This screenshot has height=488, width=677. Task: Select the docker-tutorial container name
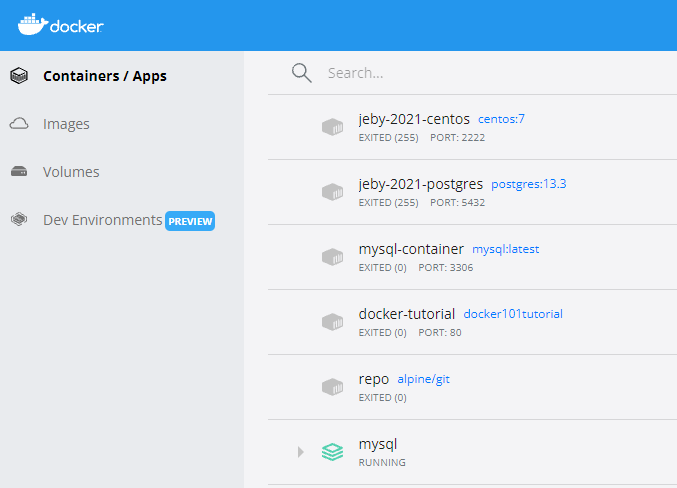pos(407,314)
